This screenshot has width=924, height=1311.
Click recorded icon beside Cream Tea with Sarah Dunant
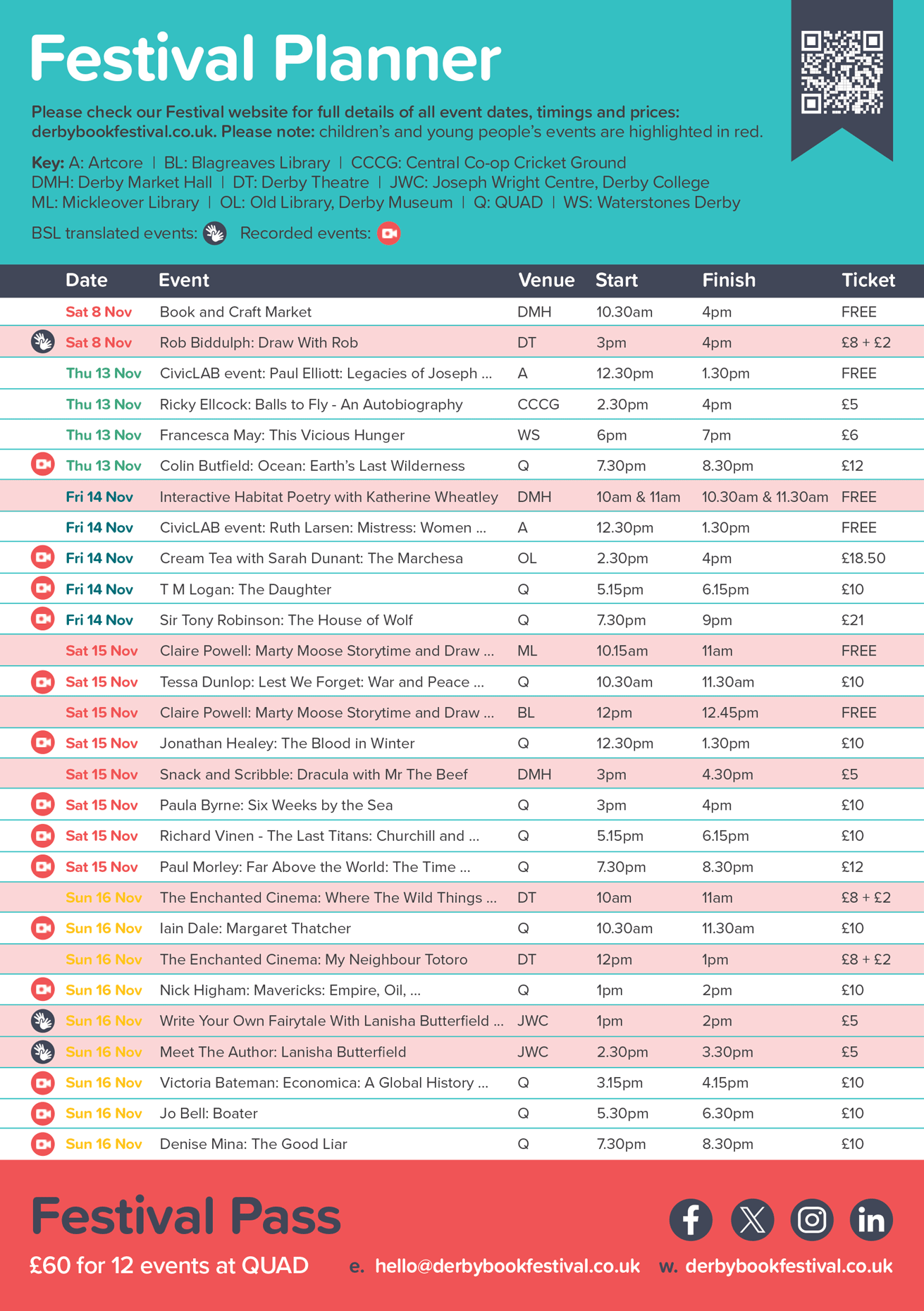[43, 558]
